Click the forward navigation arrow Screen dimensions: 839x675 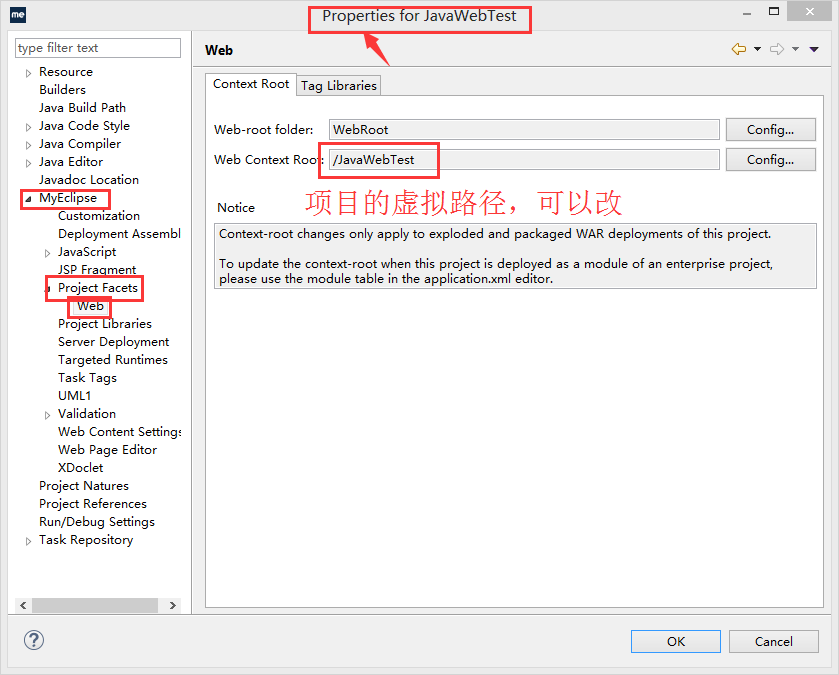[x=777, y=49]
